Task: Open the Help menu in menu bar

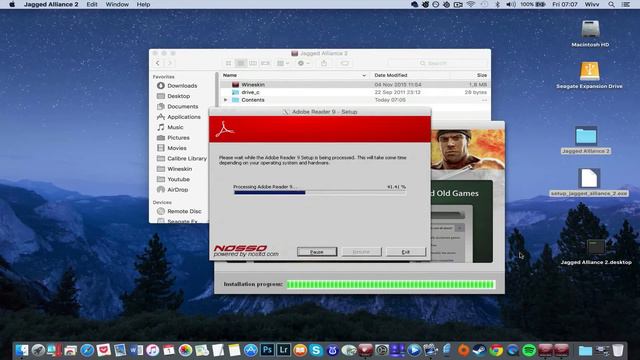Action: [x=143, y=4]
